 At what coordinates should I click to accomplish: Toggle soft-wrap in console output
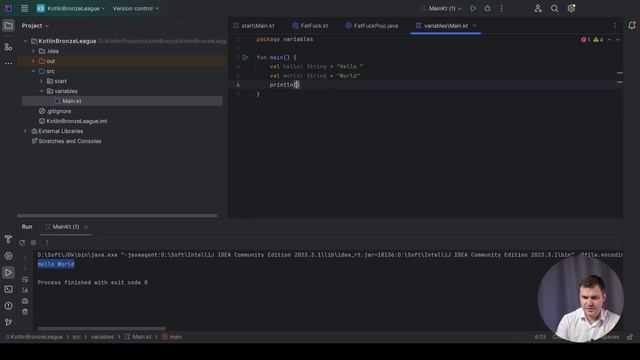click(25, 280)
